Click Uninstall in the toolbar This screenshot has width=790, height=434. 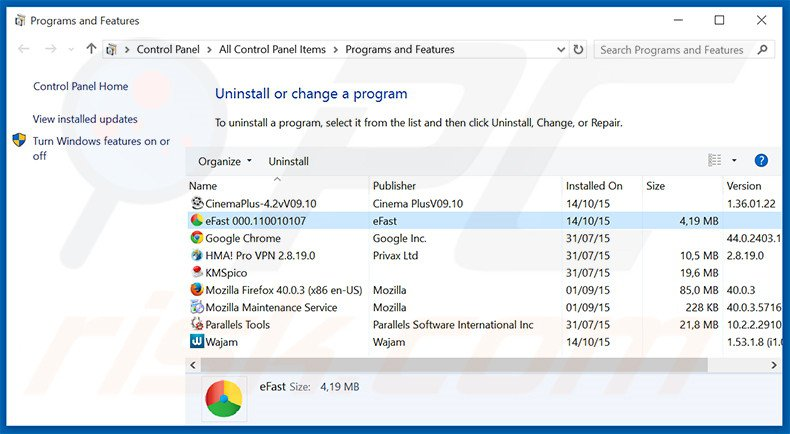(x=288, y=161)
